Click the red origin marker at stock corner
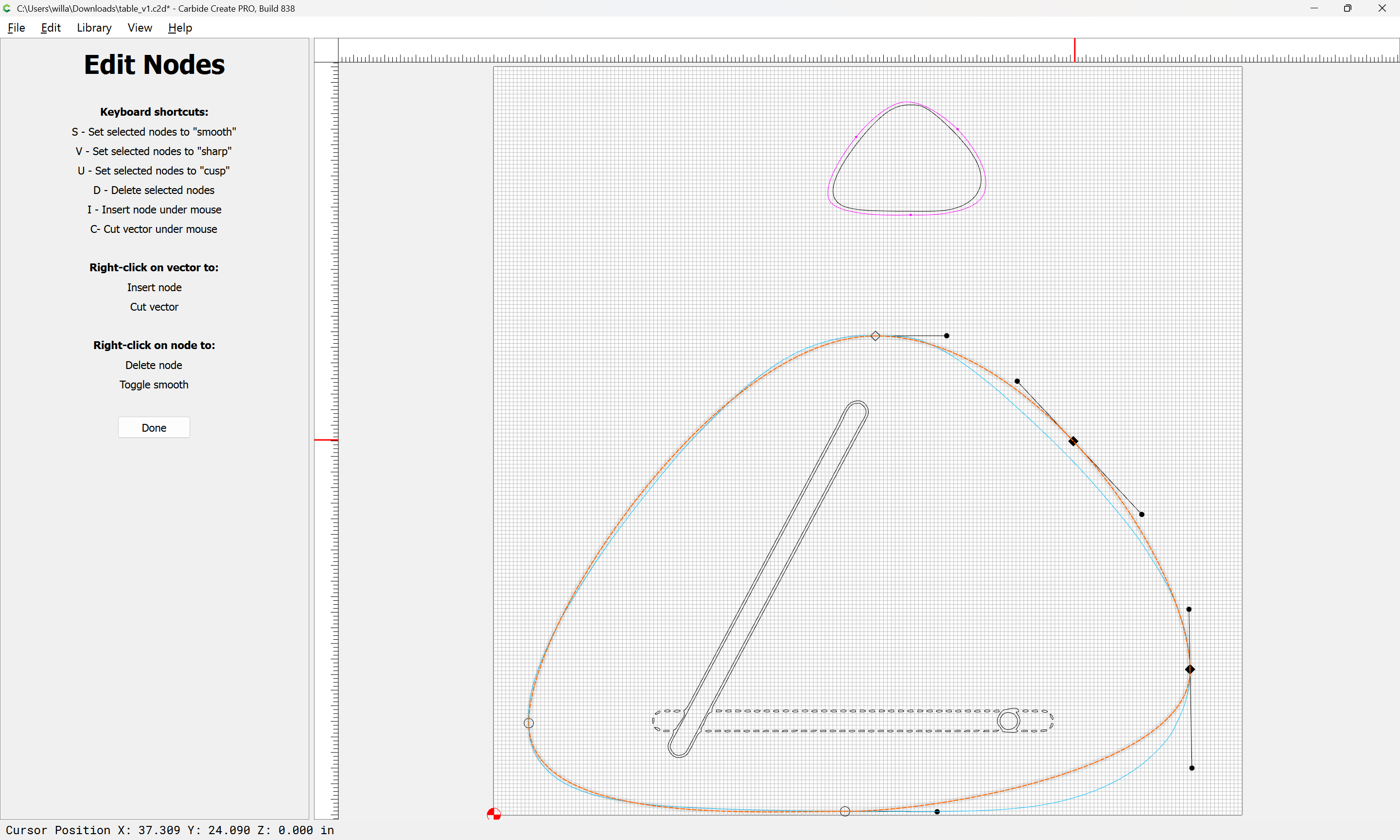This screenshot has height=840, width=1400. (493, 815)
